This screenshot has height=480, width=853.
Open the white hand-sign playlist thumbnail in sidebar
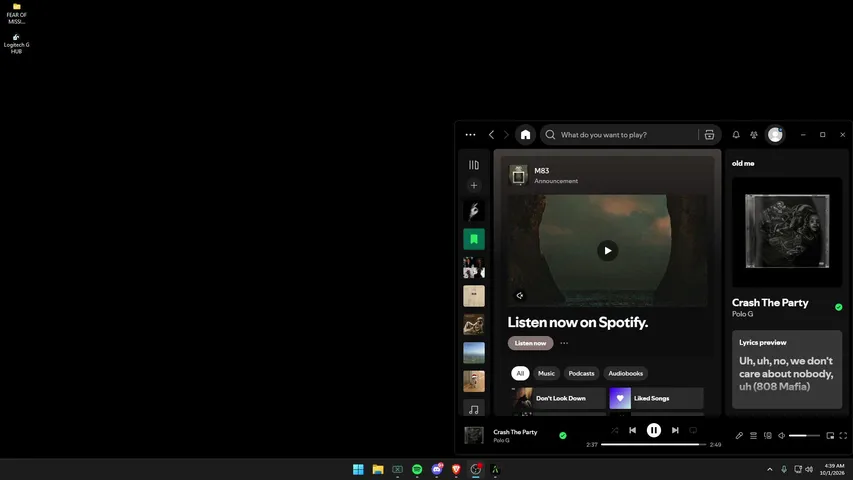pyautogui.click(x=474, y=211)
